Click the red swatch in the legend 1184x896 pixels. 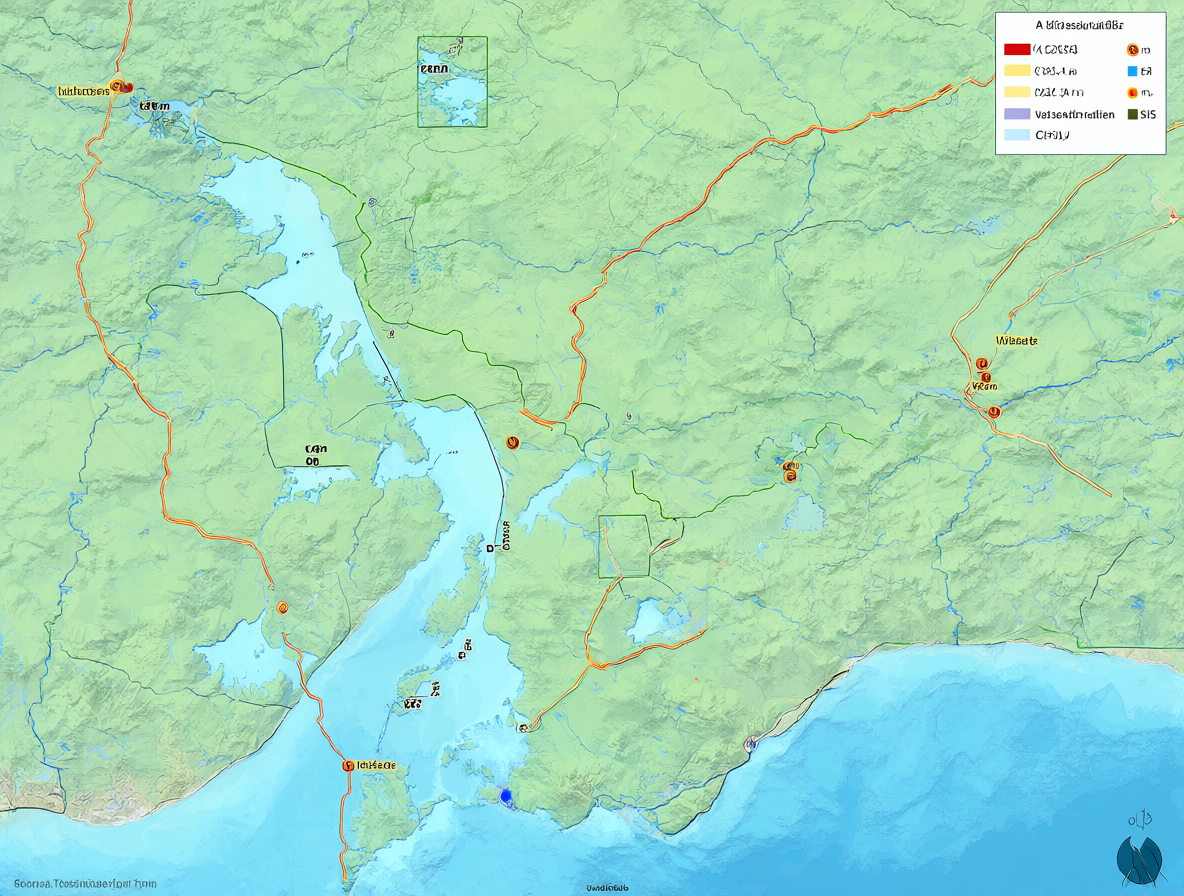(x=1017, y=50)
